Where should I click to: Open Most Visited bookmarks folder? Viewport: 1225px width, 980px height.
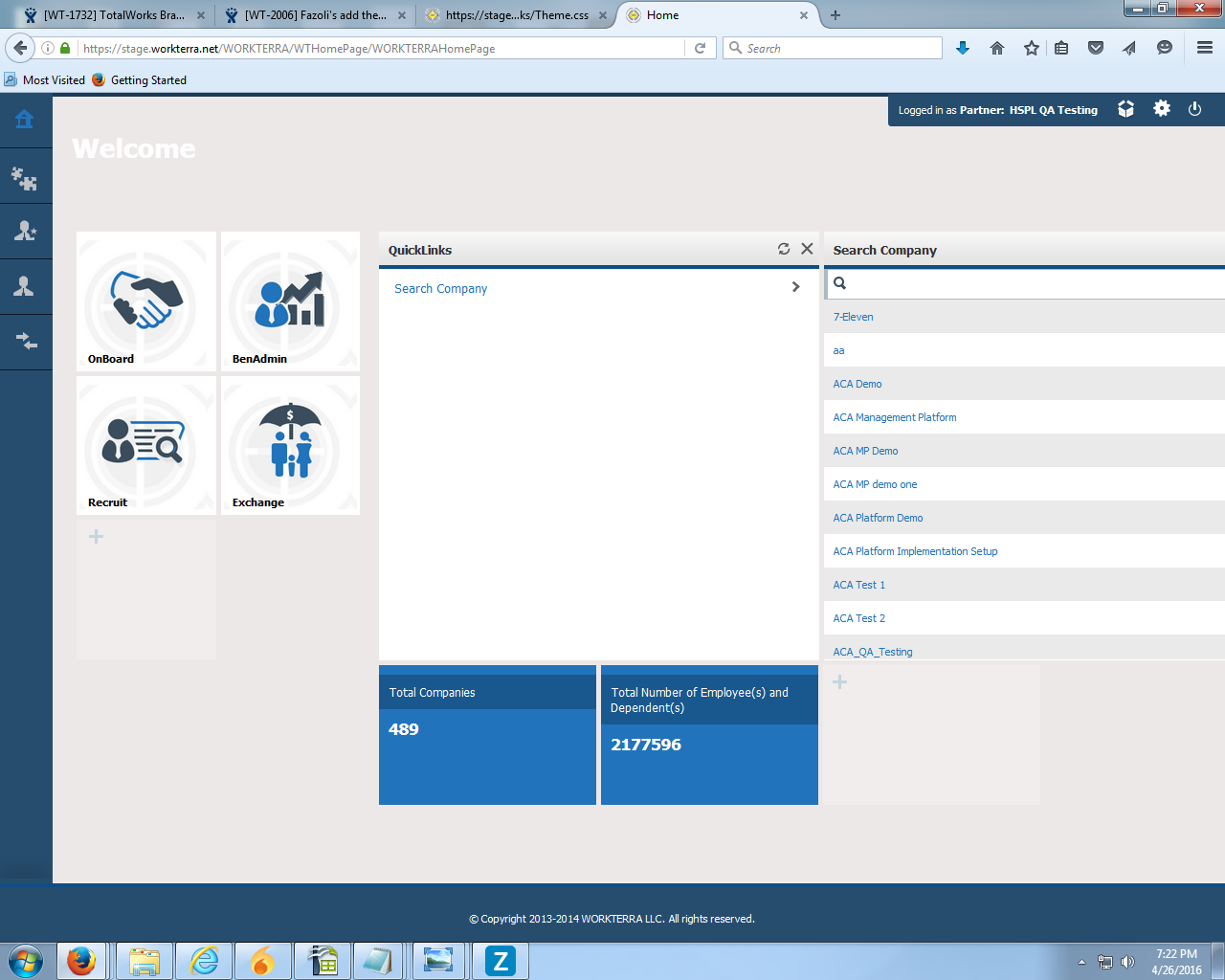tap(45, 80)
